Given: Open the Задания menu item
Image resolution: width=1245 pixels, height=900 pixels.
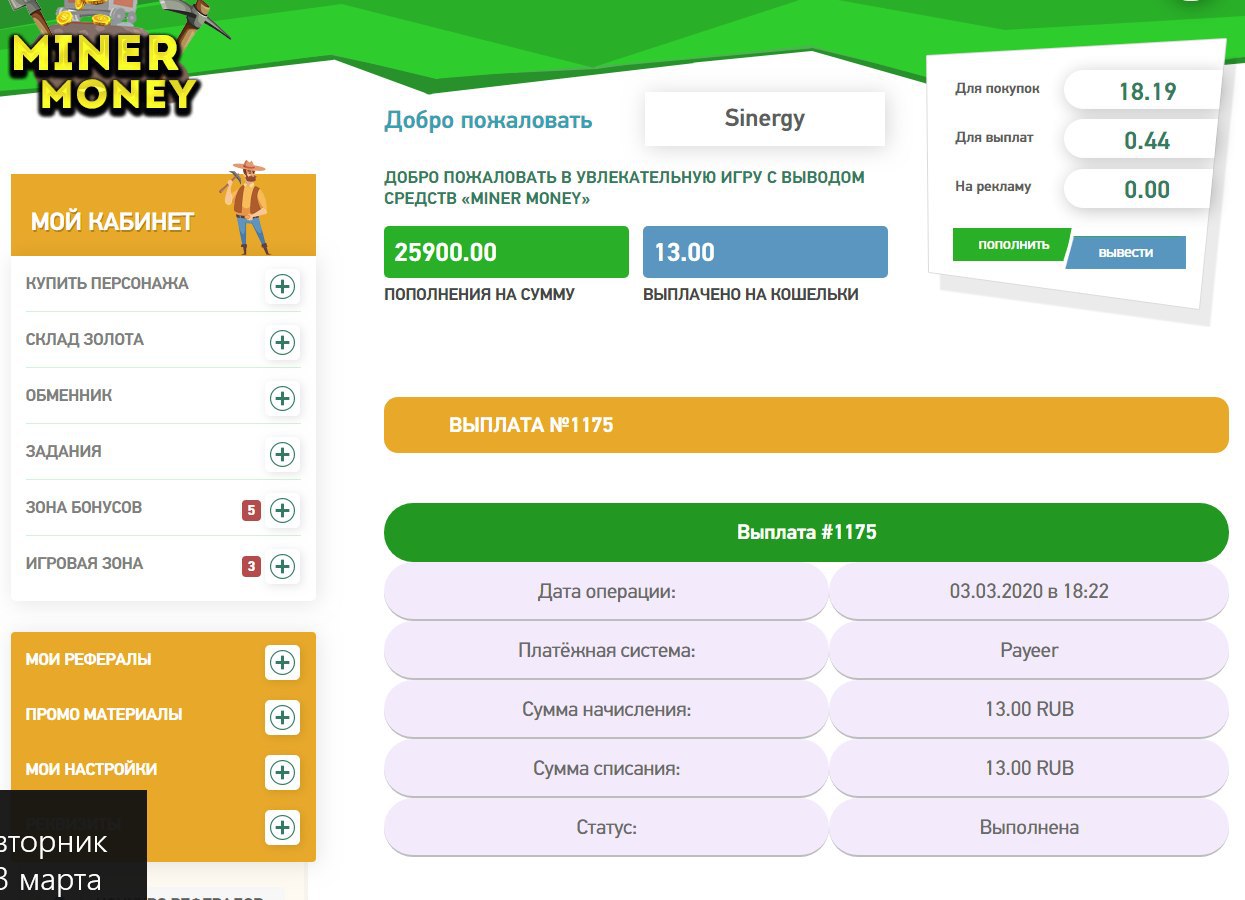Looking at the screenshot, I should [64, 451].
